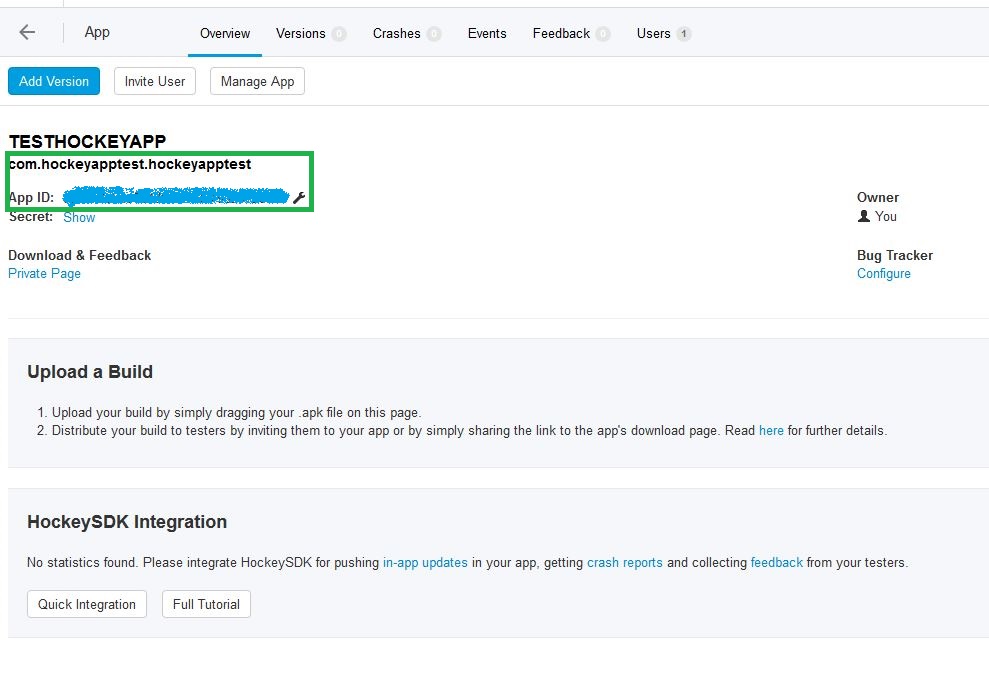The height and width of the screenshot is (676, 989).
Task: Click the Users count badge
Action: [684, 33]
